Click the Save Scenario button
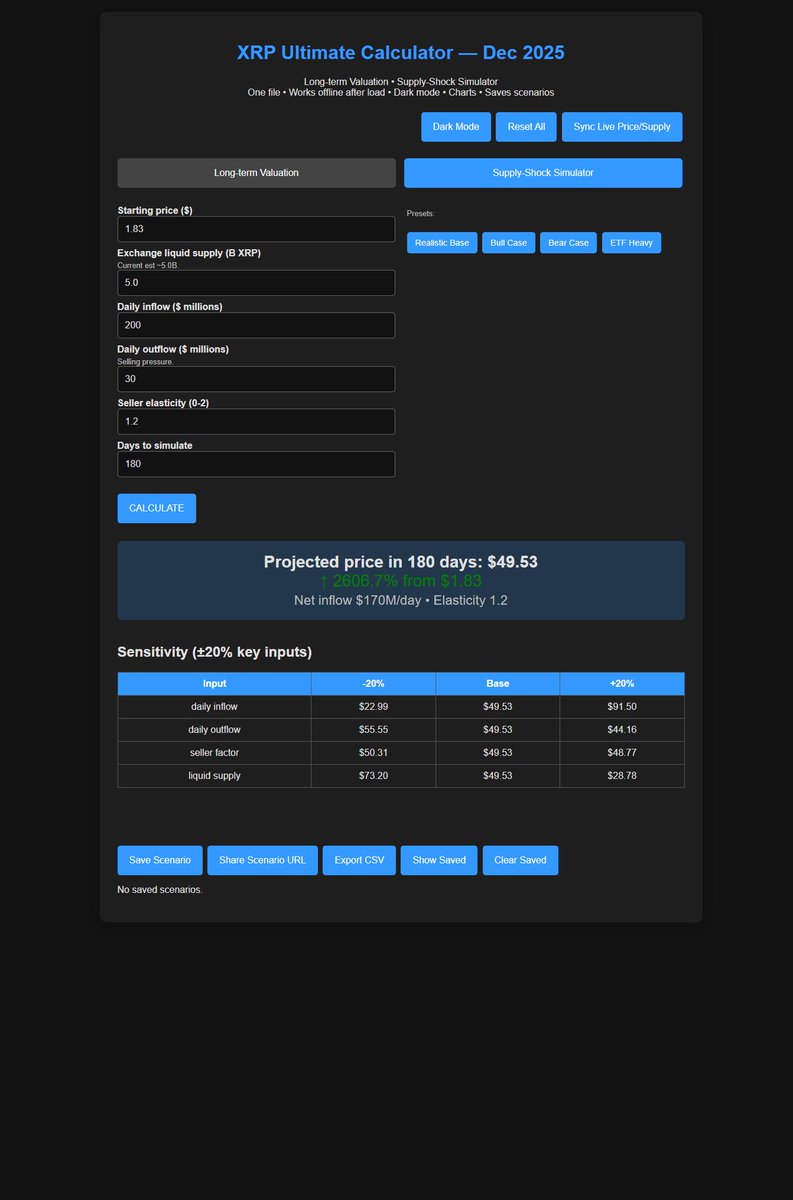 pos(160,860)
